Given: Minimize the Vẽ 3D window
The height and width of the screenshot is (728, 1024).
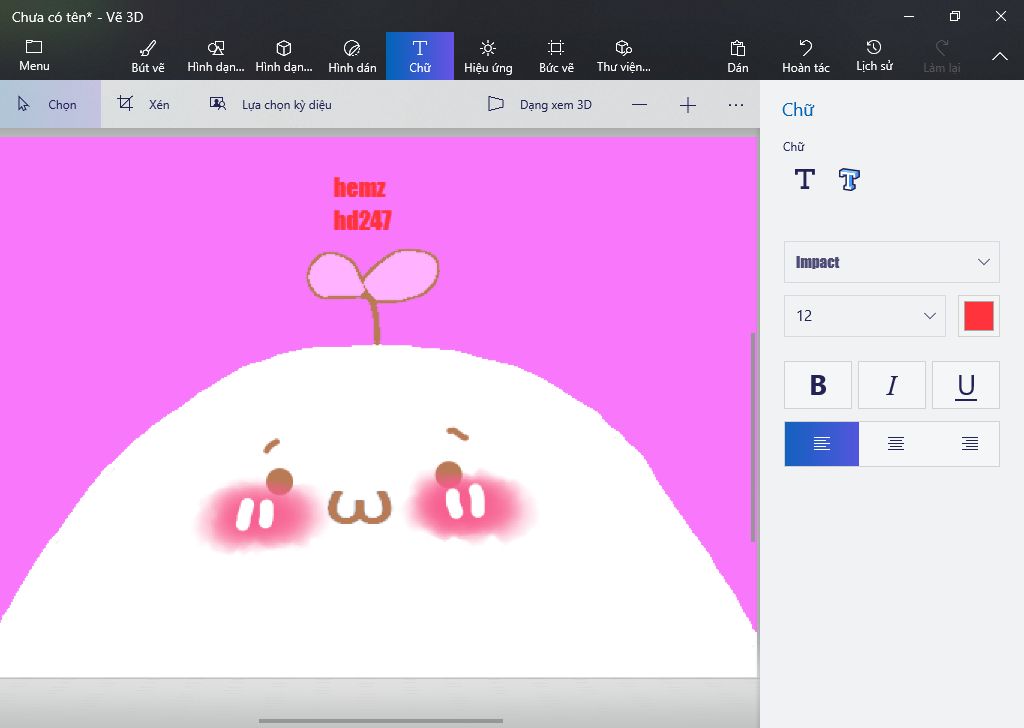Looking at the screenshot, I should [909, 16].
